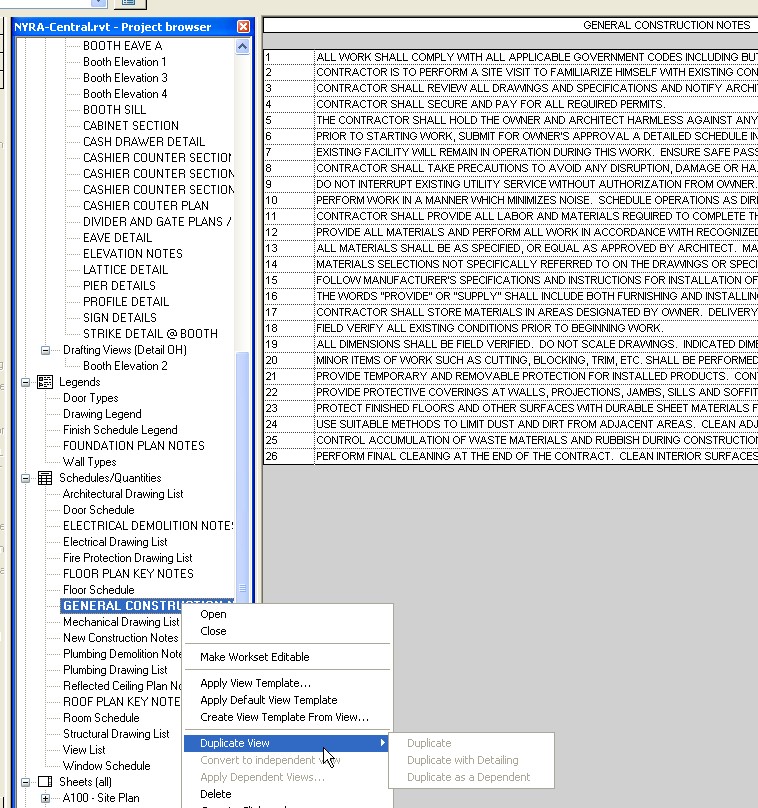Select FOUNDATION PLAN NOTES legend
This screenshot has height=808, width=758.
point(134,446)
